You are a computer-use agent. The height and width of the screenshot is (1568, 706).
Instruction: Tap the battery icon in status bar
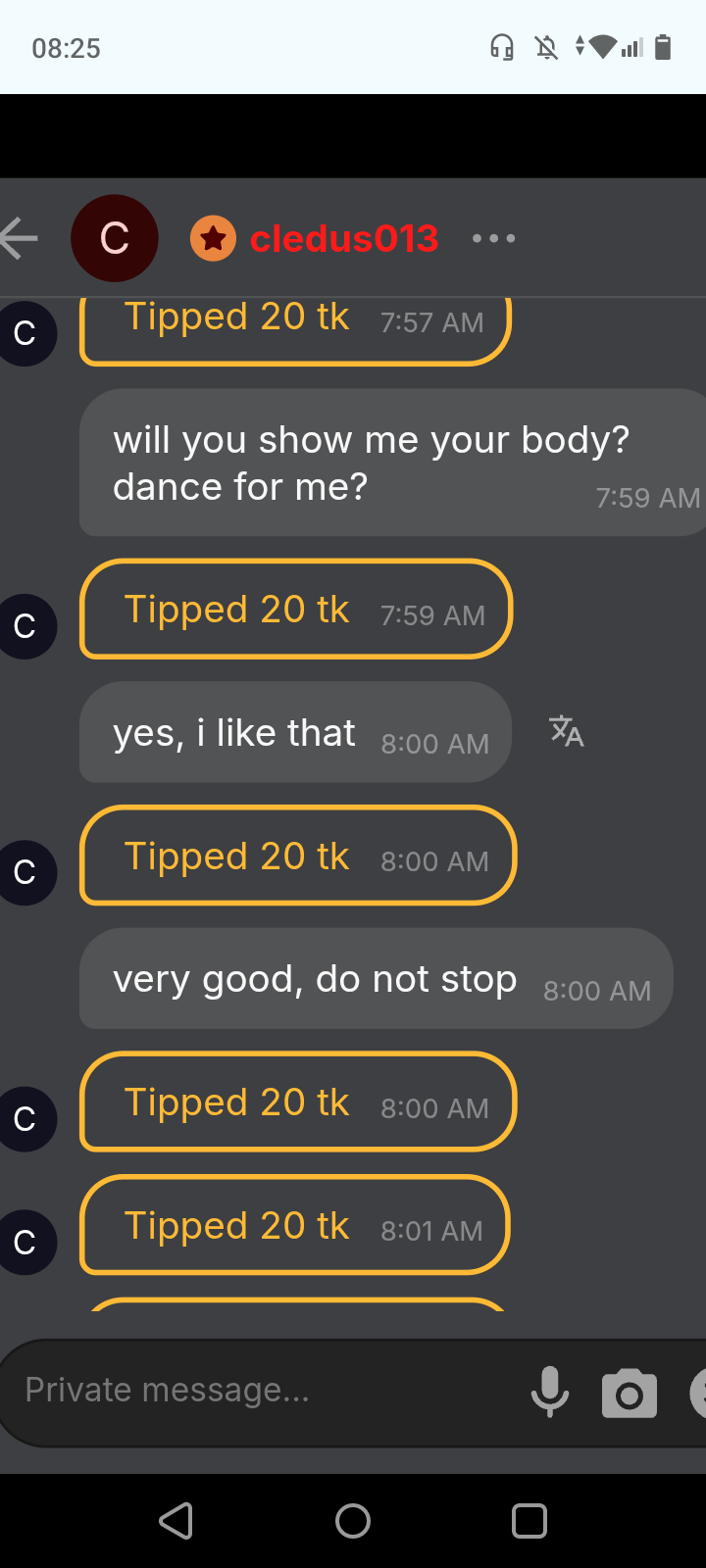point(663,47)
